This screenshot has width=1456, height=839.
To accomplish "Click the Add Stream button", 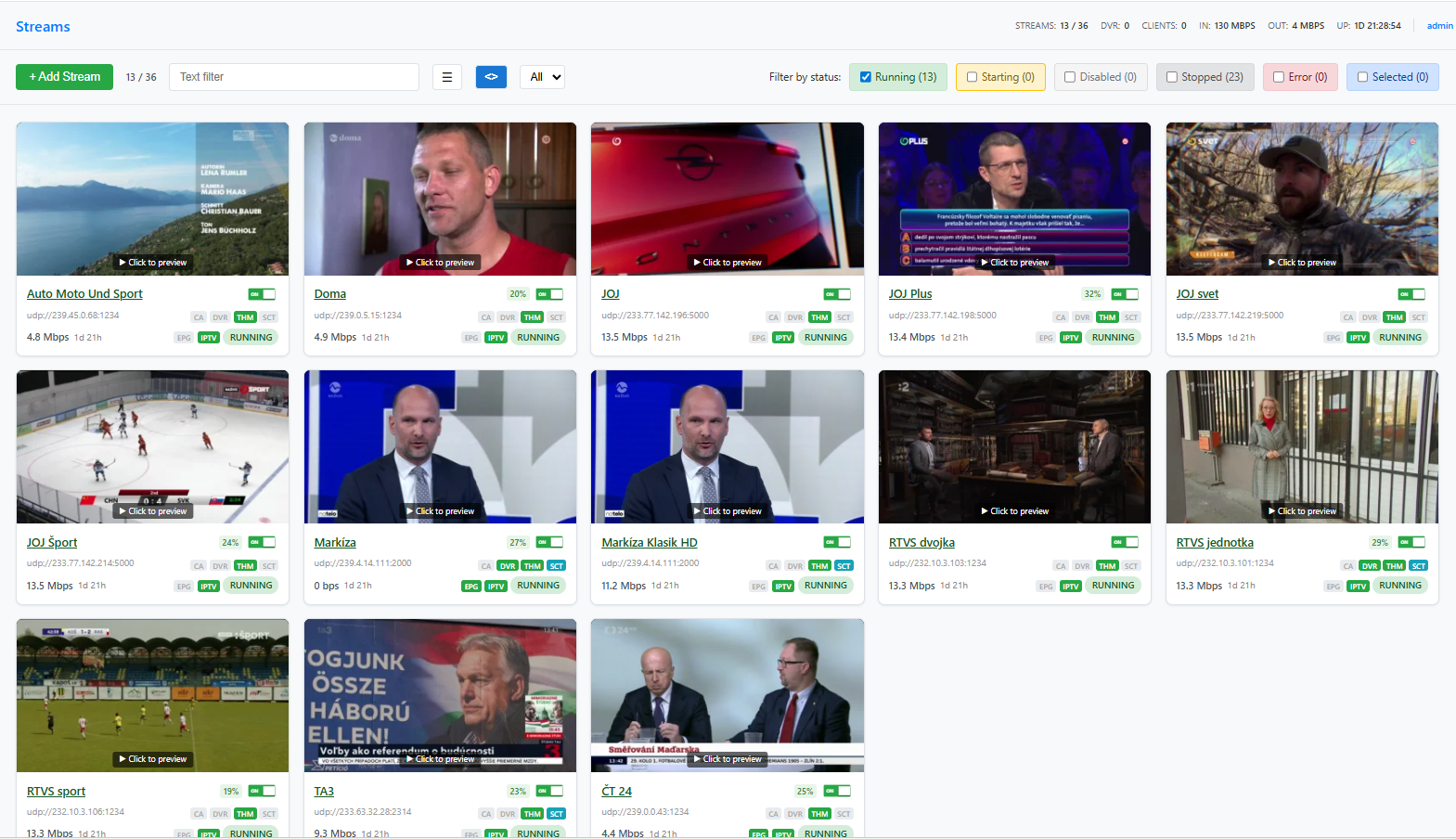I will click(64, 77).
